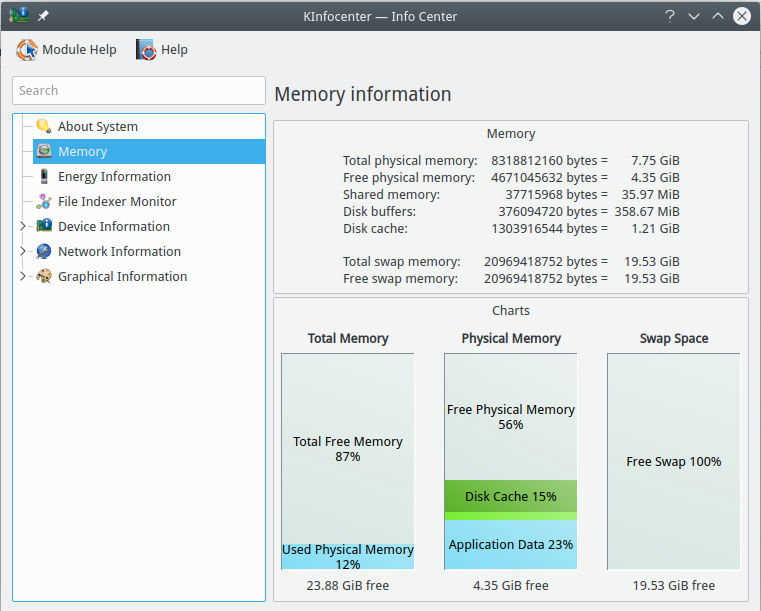Click the Memory chip icon in sidebar

(44, 151)
